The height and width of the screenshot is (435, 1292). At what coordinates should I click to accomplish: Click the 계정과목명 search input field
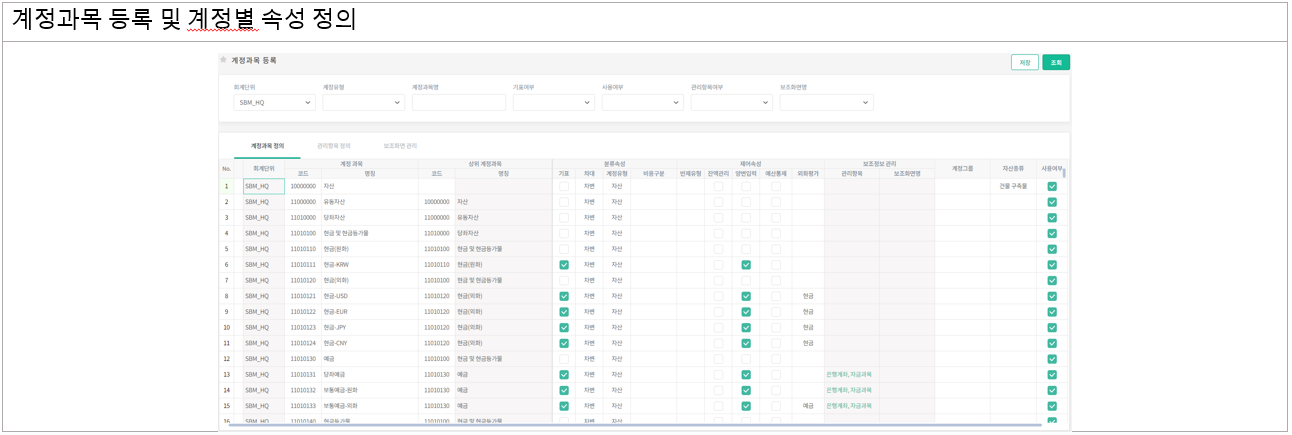pyautogui.click(x=457, y=102)
